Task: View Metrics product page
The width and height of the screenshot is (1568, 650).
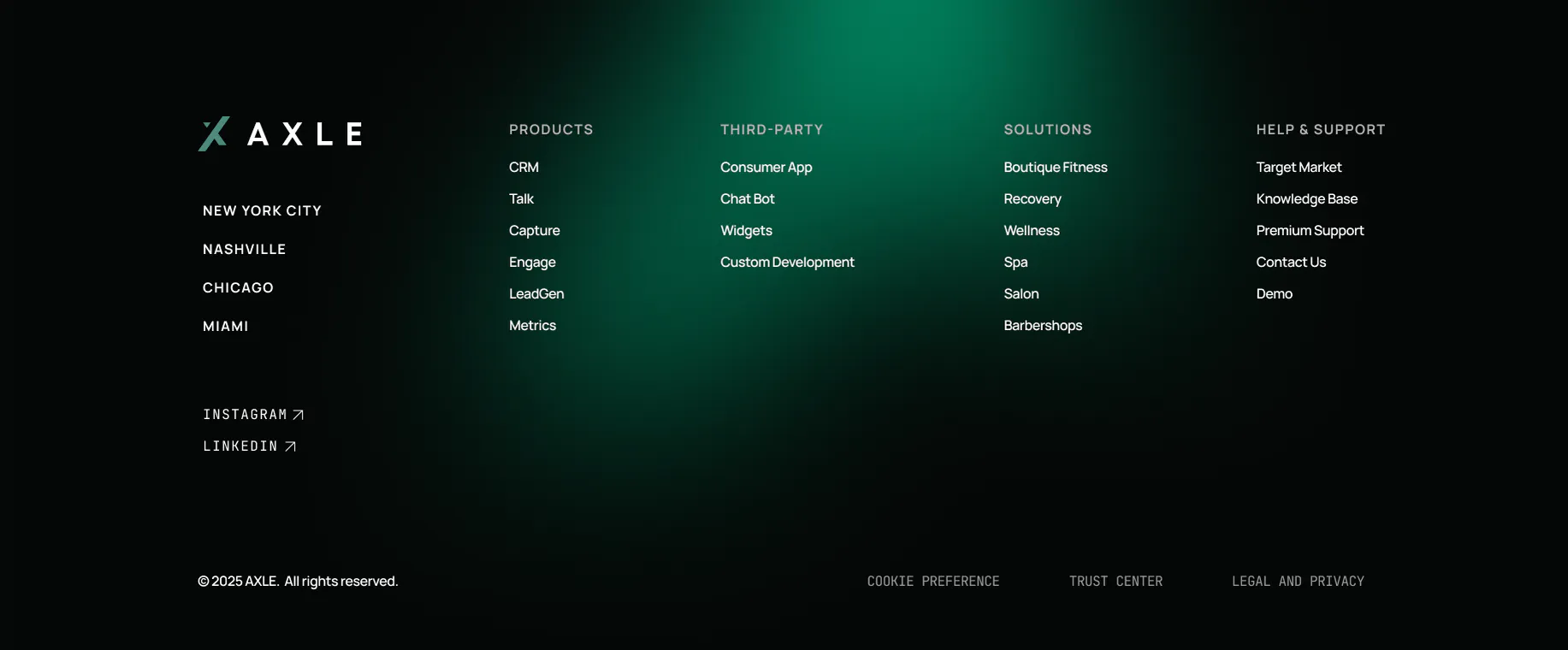Action: click(532, 325)
